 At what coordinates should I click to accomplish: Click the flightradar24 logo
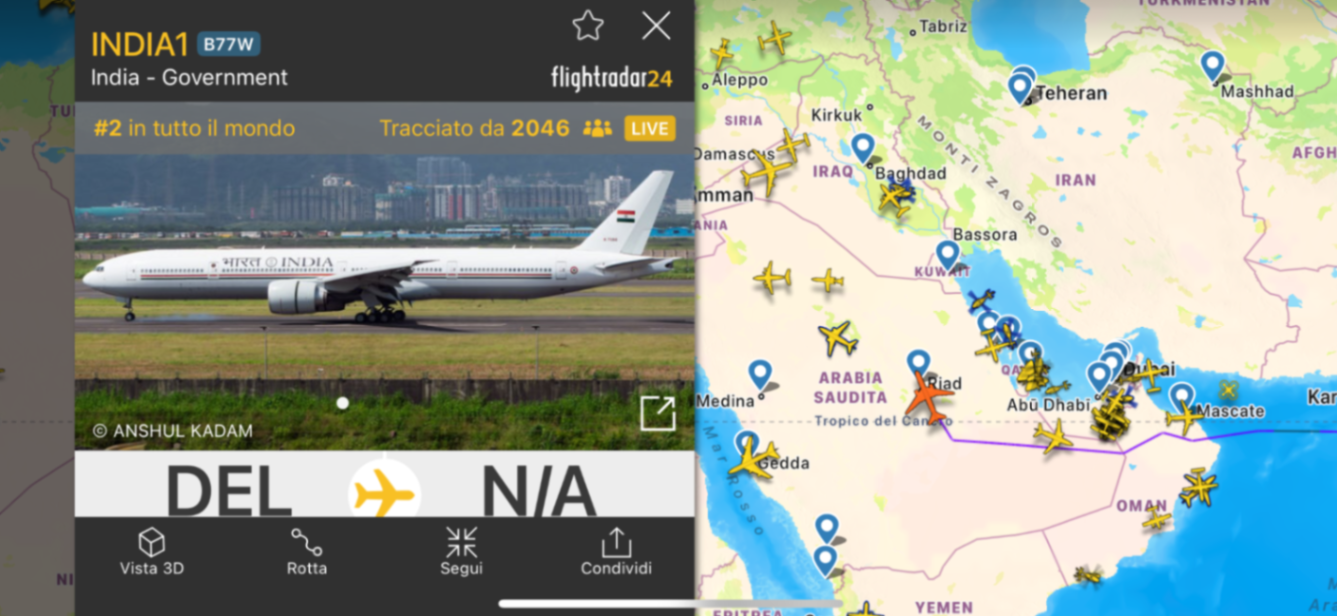611,78
